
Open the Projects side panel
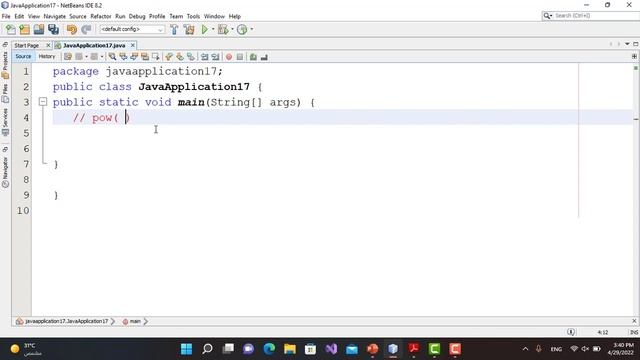click(5, 64)
